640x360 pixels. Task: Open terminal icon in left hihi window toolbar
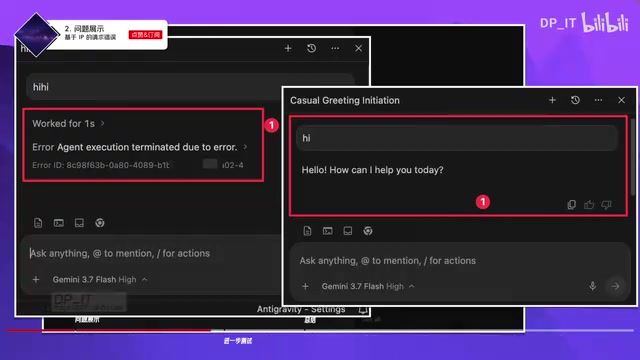[x=59, y=223]
